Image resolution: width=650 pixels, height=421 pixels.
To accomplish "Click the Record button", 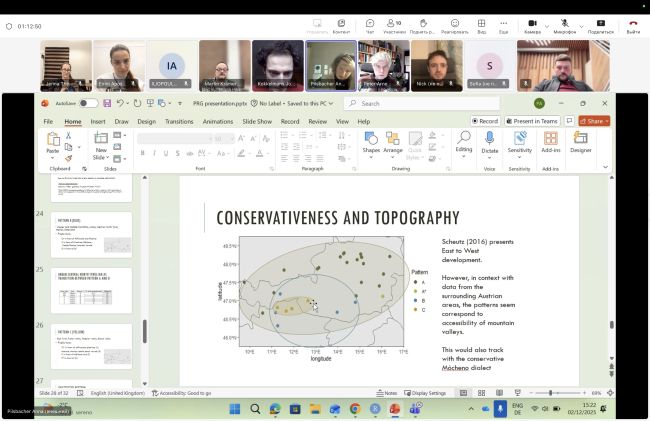I will click(487, 121).
